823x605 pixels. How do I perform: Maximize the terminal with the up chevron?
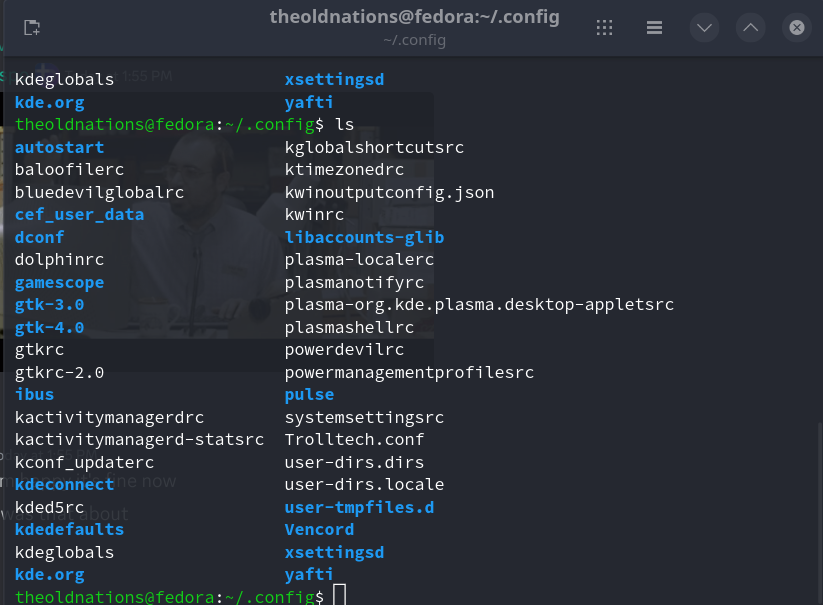(751, 27)
